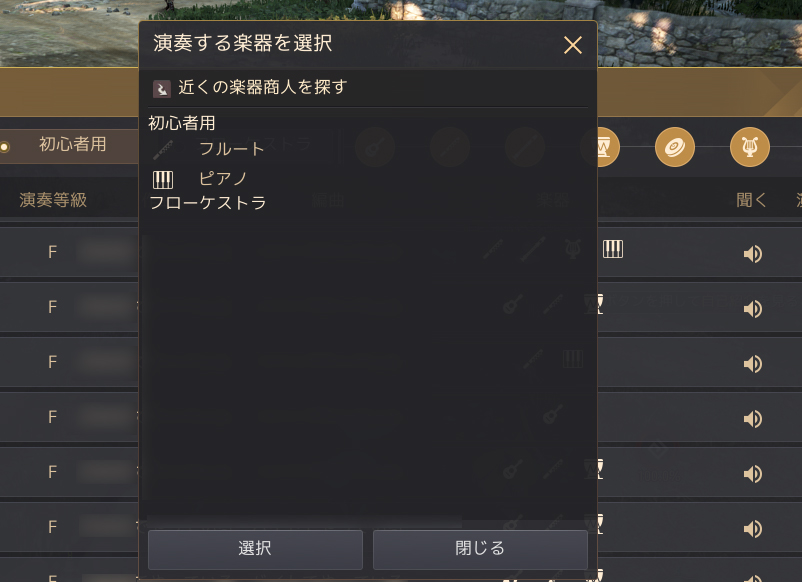
Task: Click the harp instrument filter icon
Action: coord(749,147)
